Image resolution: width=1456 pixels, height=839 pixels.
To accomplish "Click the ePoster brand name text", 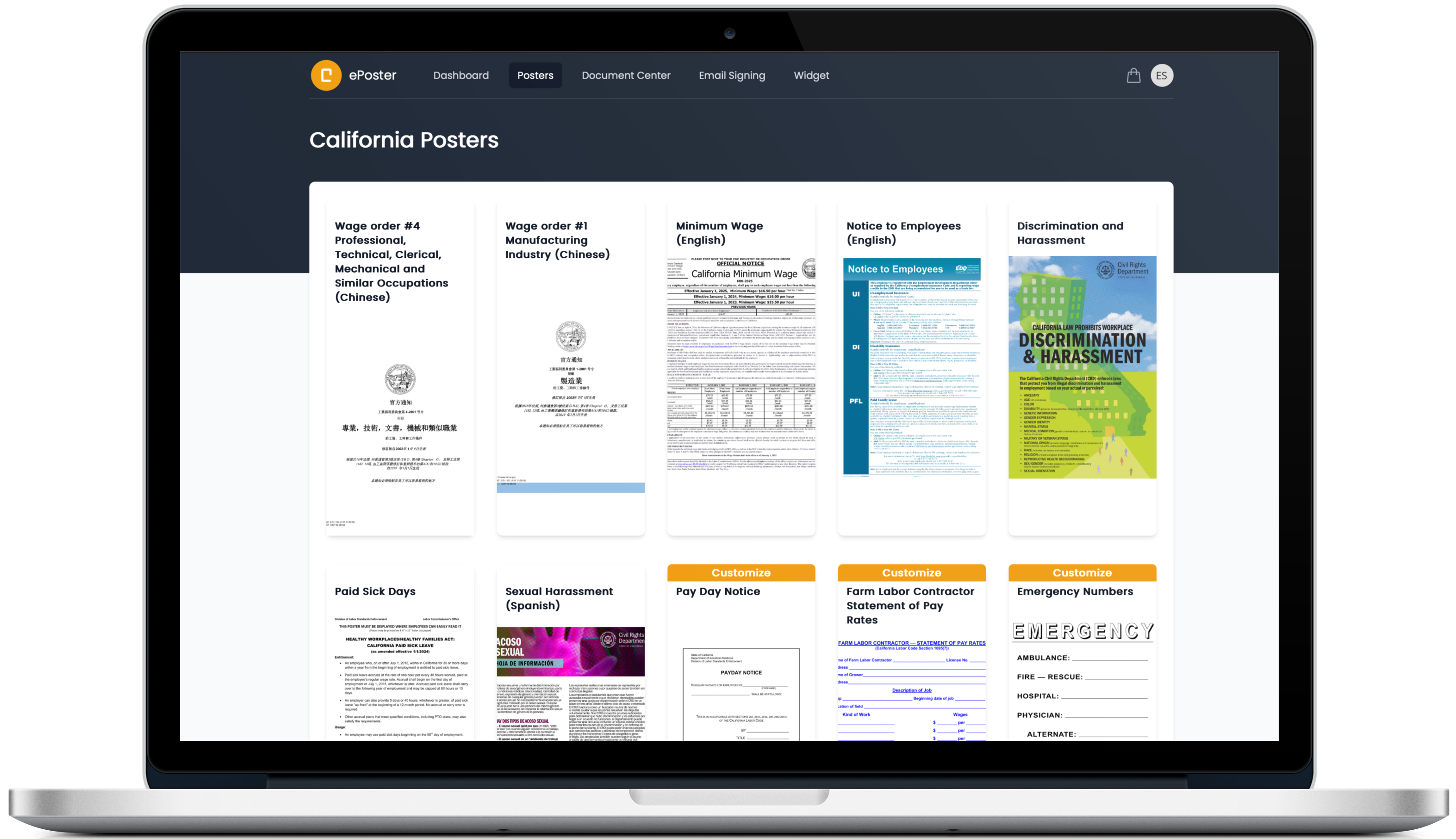I will 372,75.
